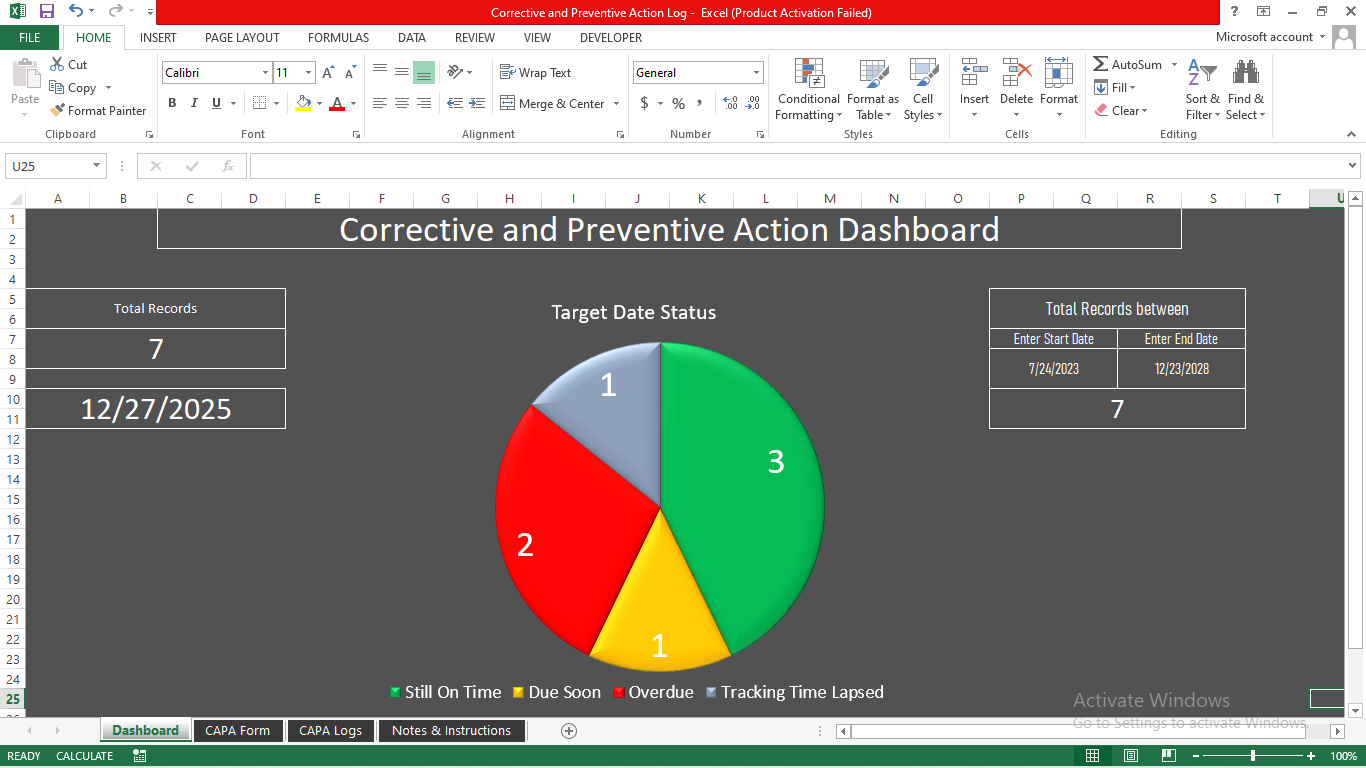Switch to the CAPA Logs sheet
Image resolution: width=1366 pixels, height=768 pixels.
point(330,731)
